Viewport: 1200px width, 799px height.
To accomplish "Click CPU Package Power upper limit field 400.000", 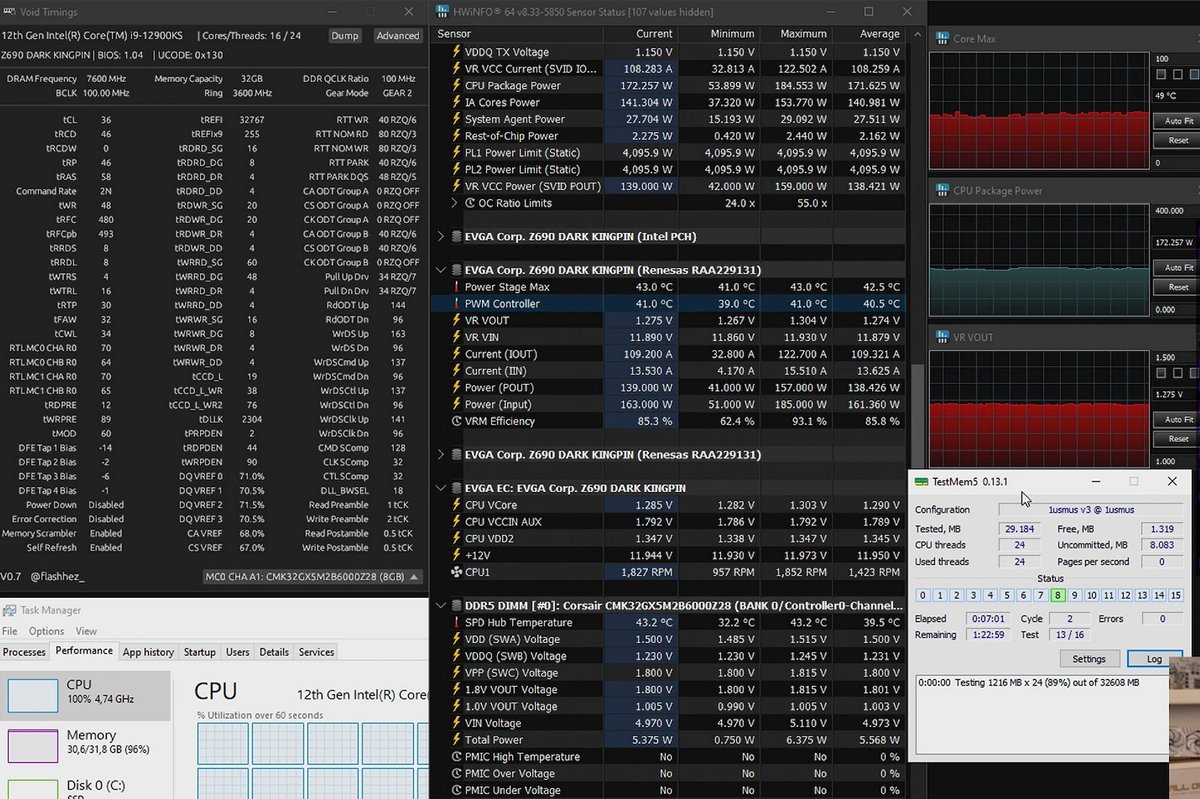I will pyautogui.click(x=1176, y=211).
